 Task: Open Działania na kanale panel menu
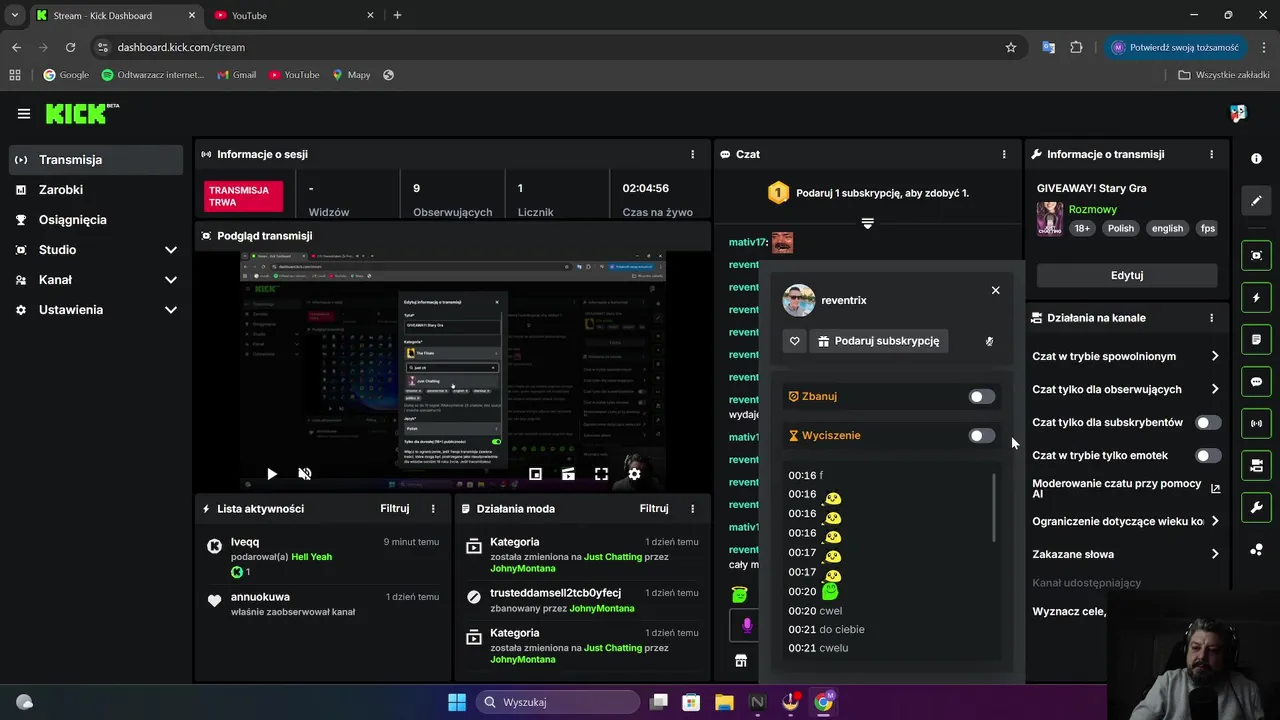(1211, 318)
